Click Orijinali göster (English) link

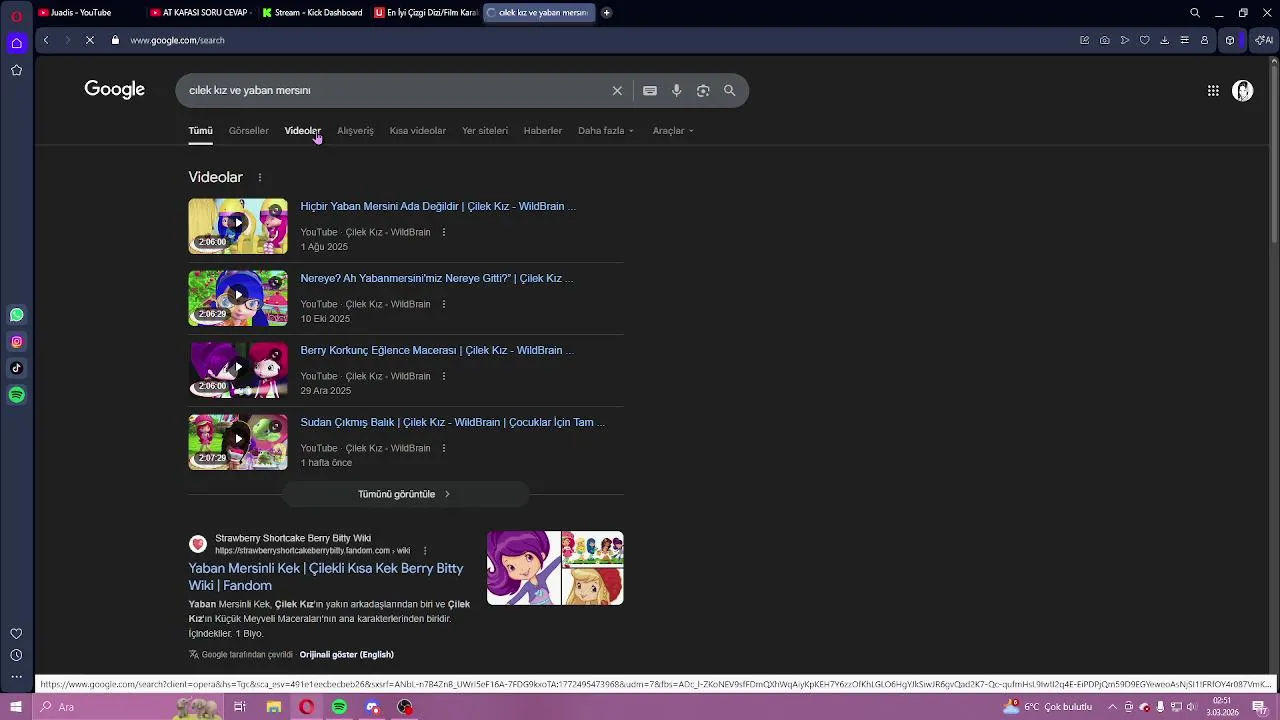[x=347, y=655]
